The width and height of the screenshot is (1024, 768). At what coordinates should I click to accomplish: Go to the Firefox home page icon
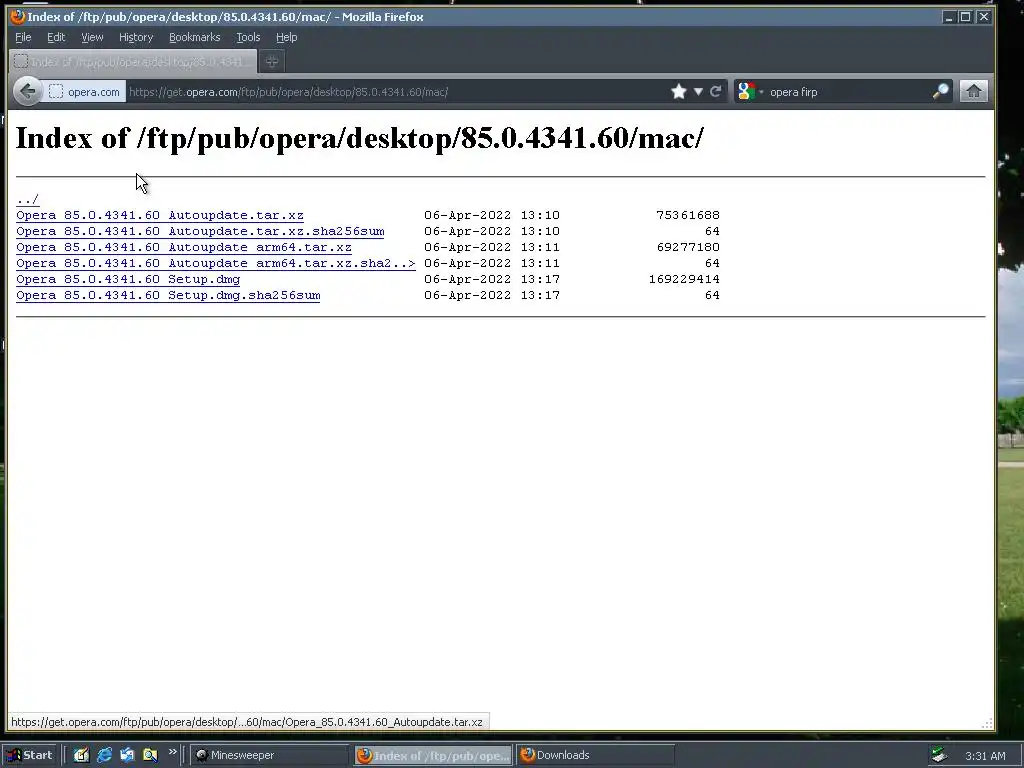point(973,91)
